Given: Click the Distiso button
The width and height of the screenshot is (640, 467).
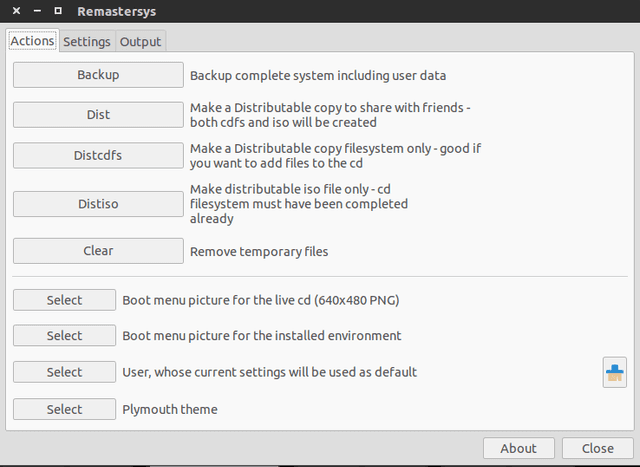Looking at the screenshot, I should [98, 204].
